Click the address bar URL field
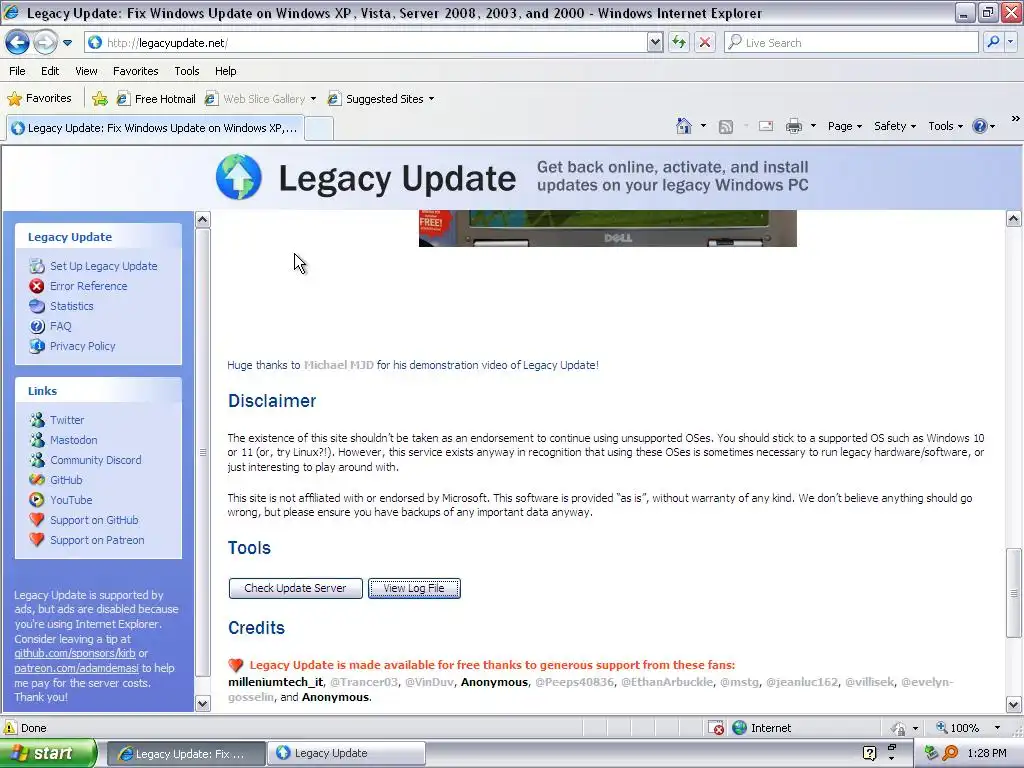This screenshot has height=768, width=1024. (366, 43)
